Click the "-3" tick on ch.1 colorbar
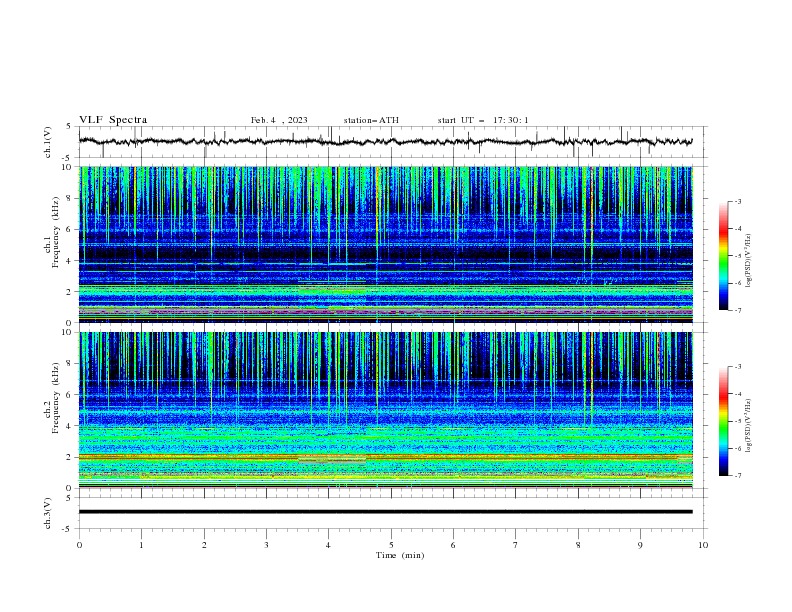792x612 pixels. [737, 201]
